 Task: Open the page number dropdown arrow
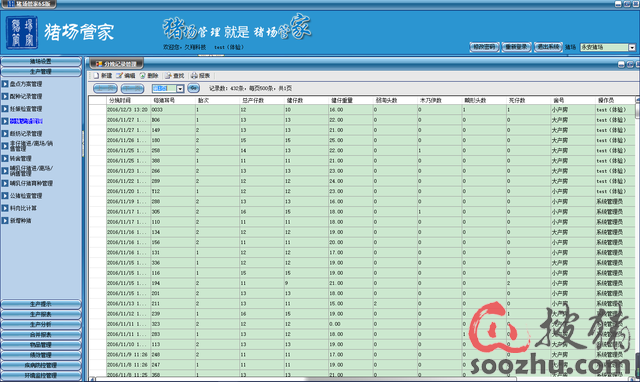pyautogui.click(x=180, y=89)
